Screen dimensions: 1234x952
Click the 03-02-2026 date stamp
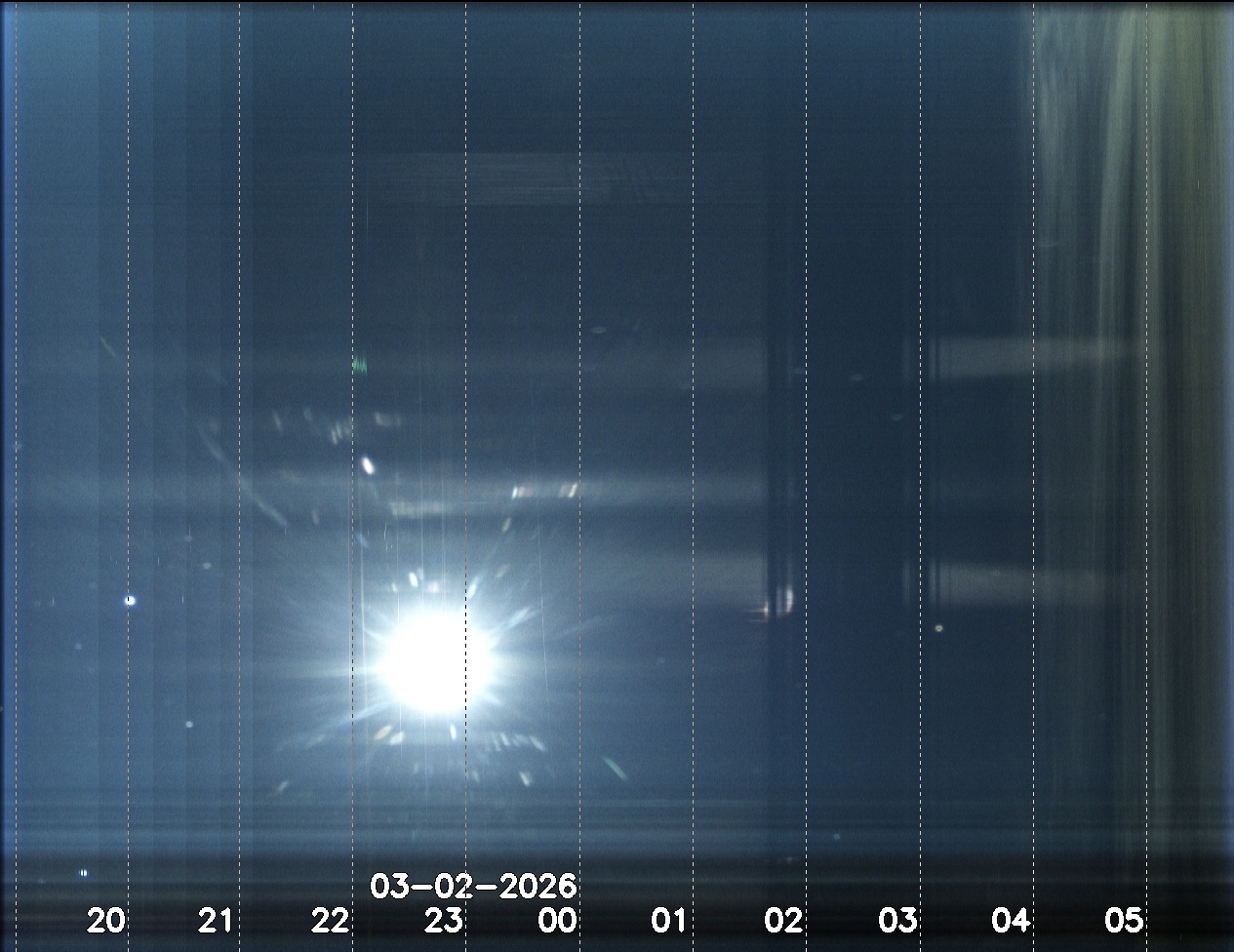473,887
